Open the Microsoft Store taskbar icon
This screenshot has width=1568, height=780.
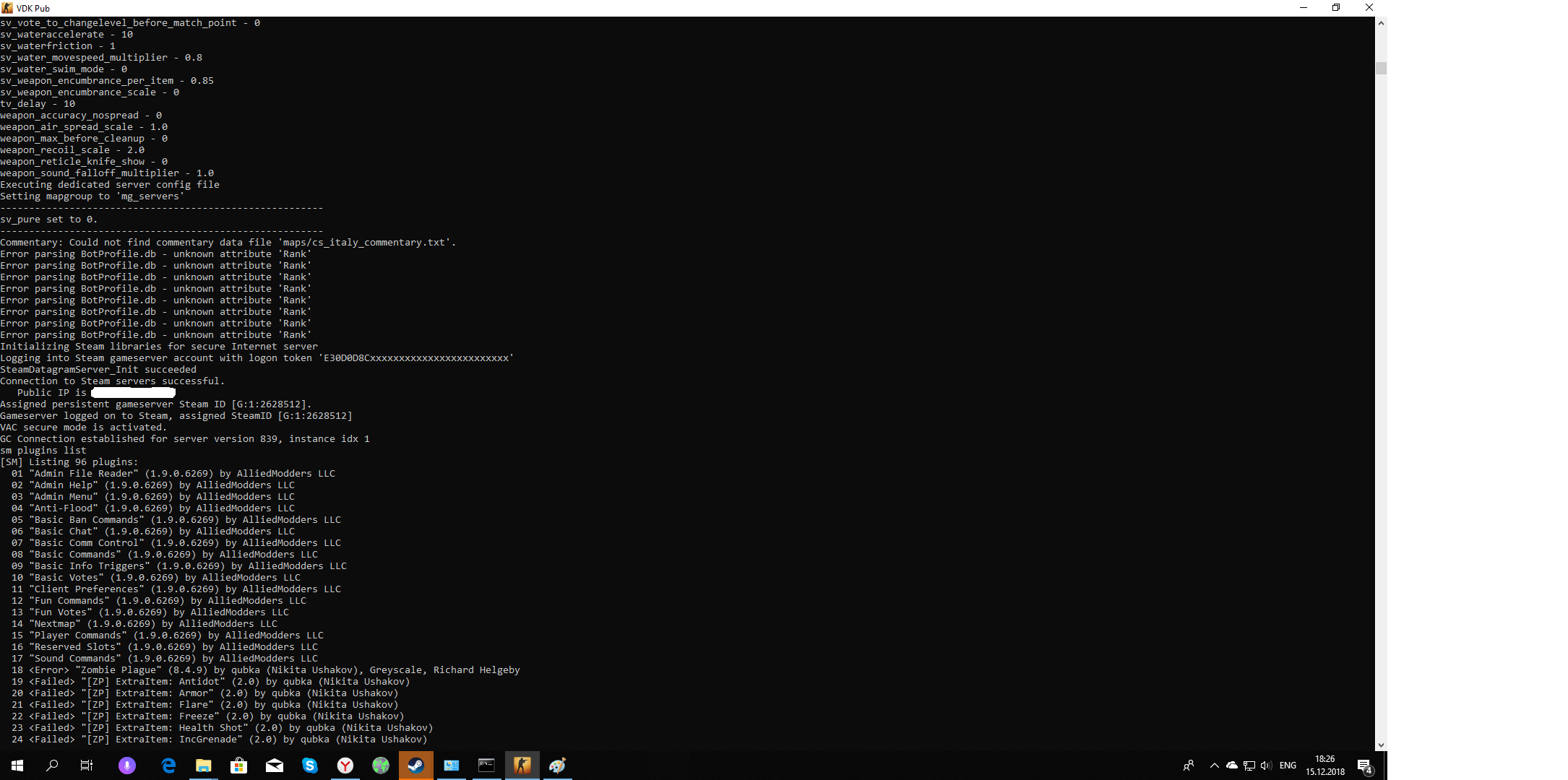pos(239,766)
